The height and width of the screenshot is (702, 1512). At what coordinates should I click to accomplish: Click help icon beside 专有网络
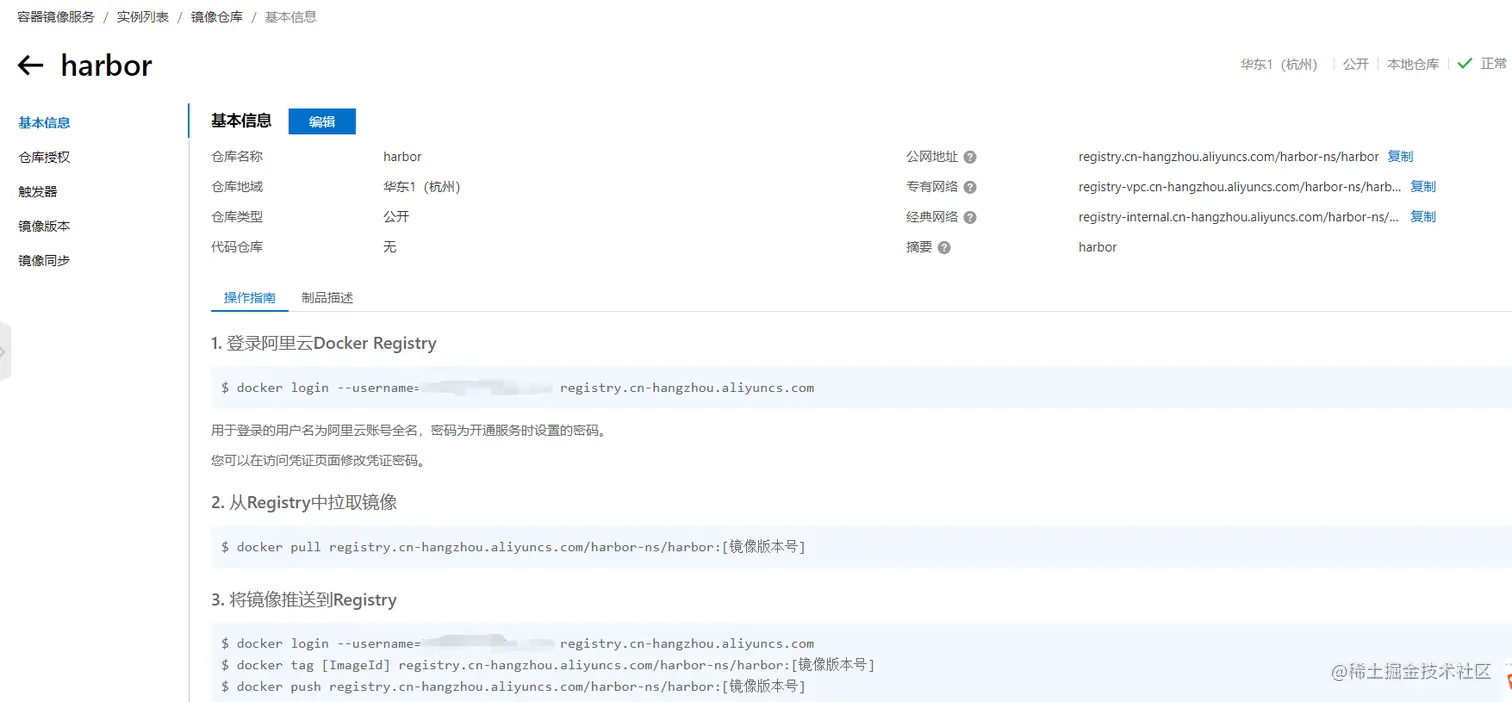coord(970,187)
